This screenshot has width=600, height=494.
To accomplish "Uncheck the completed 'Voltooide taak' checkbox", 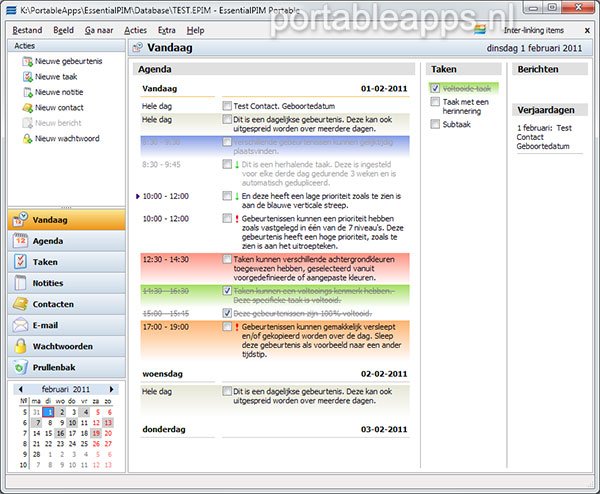I will [x=435, y=88].
